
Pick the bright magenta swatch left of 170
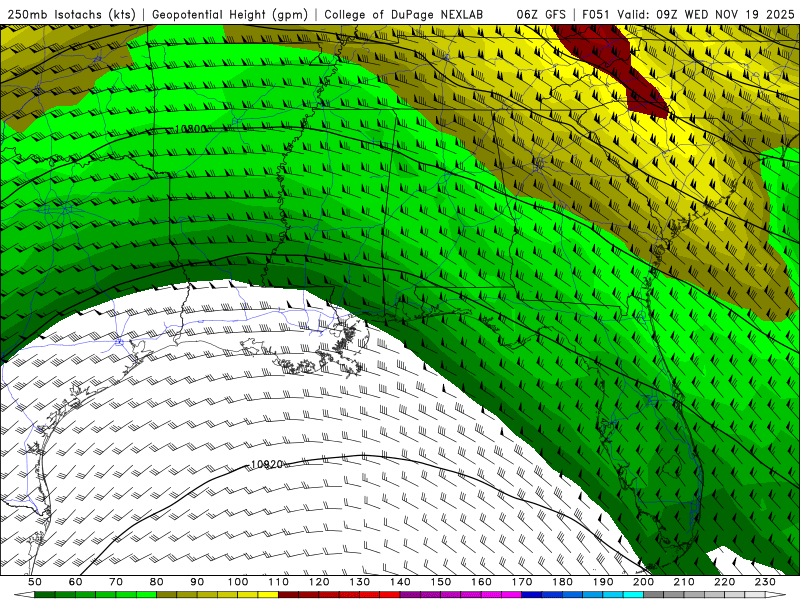click(x=511, y=595)
